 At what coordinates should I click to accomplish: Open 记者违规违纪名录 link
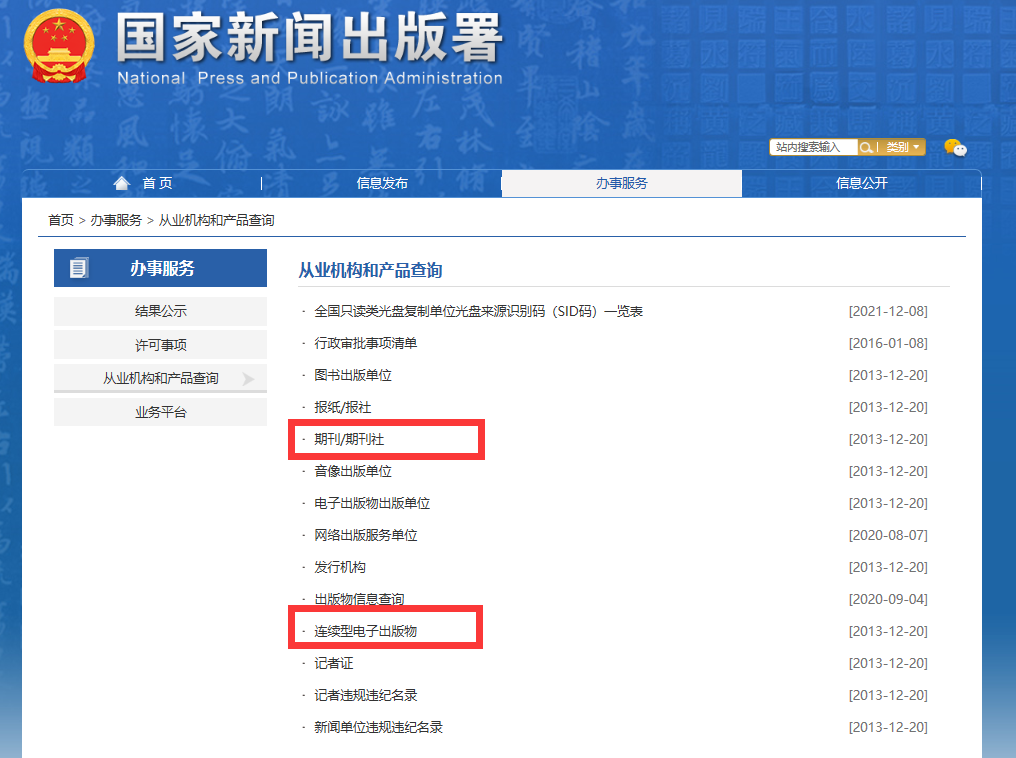365,695
